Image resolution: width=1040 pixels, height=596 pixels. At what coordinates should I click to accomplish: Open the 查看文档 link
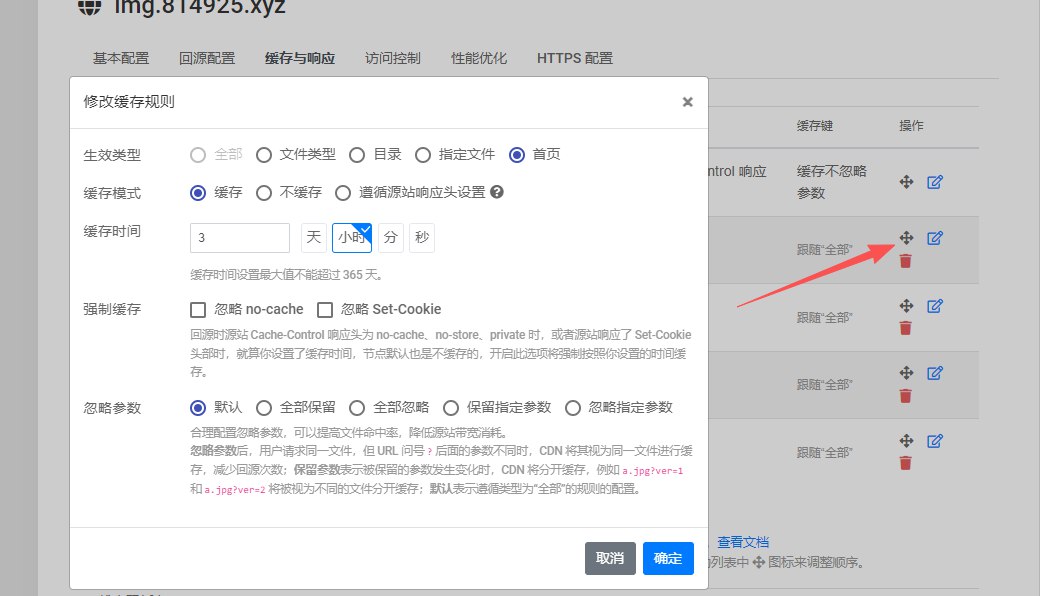tap(743, 542)
